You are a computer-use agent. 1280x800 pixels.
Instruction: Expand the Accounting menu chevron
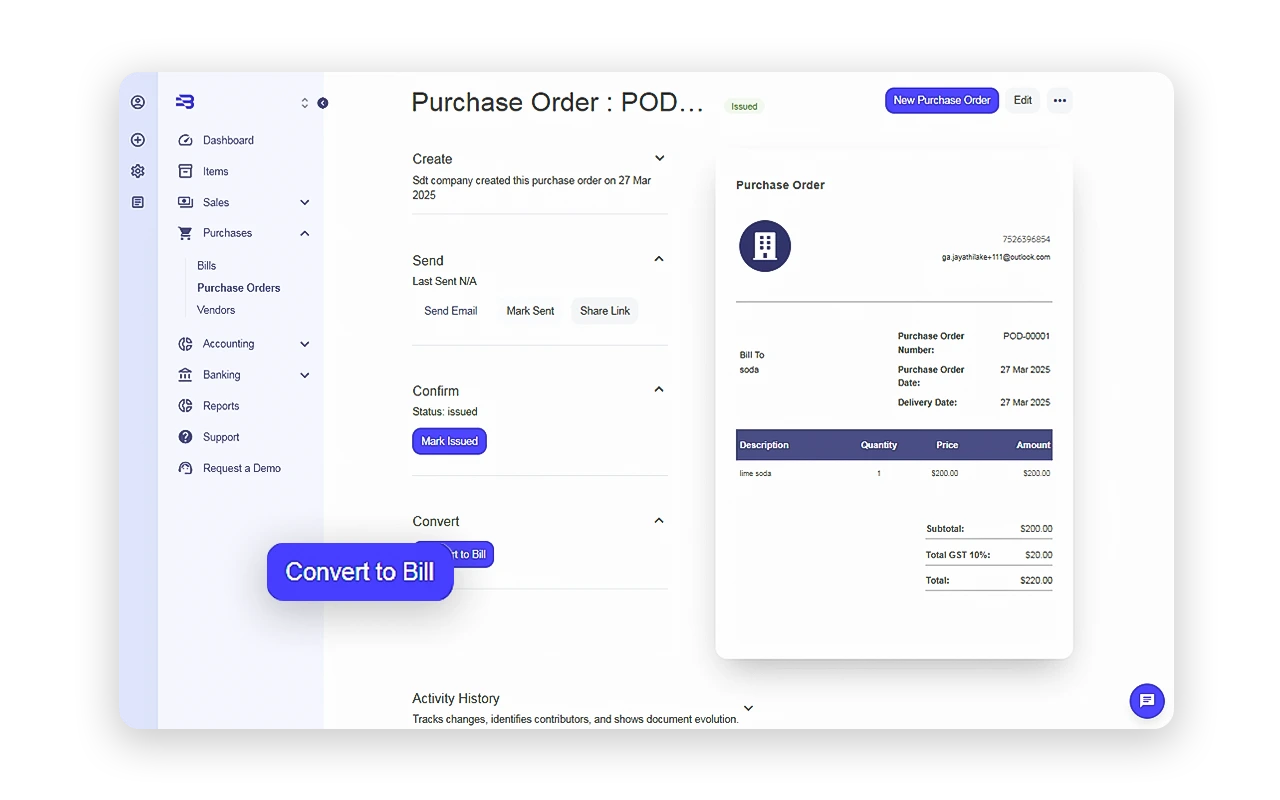[x=305, y=344]
